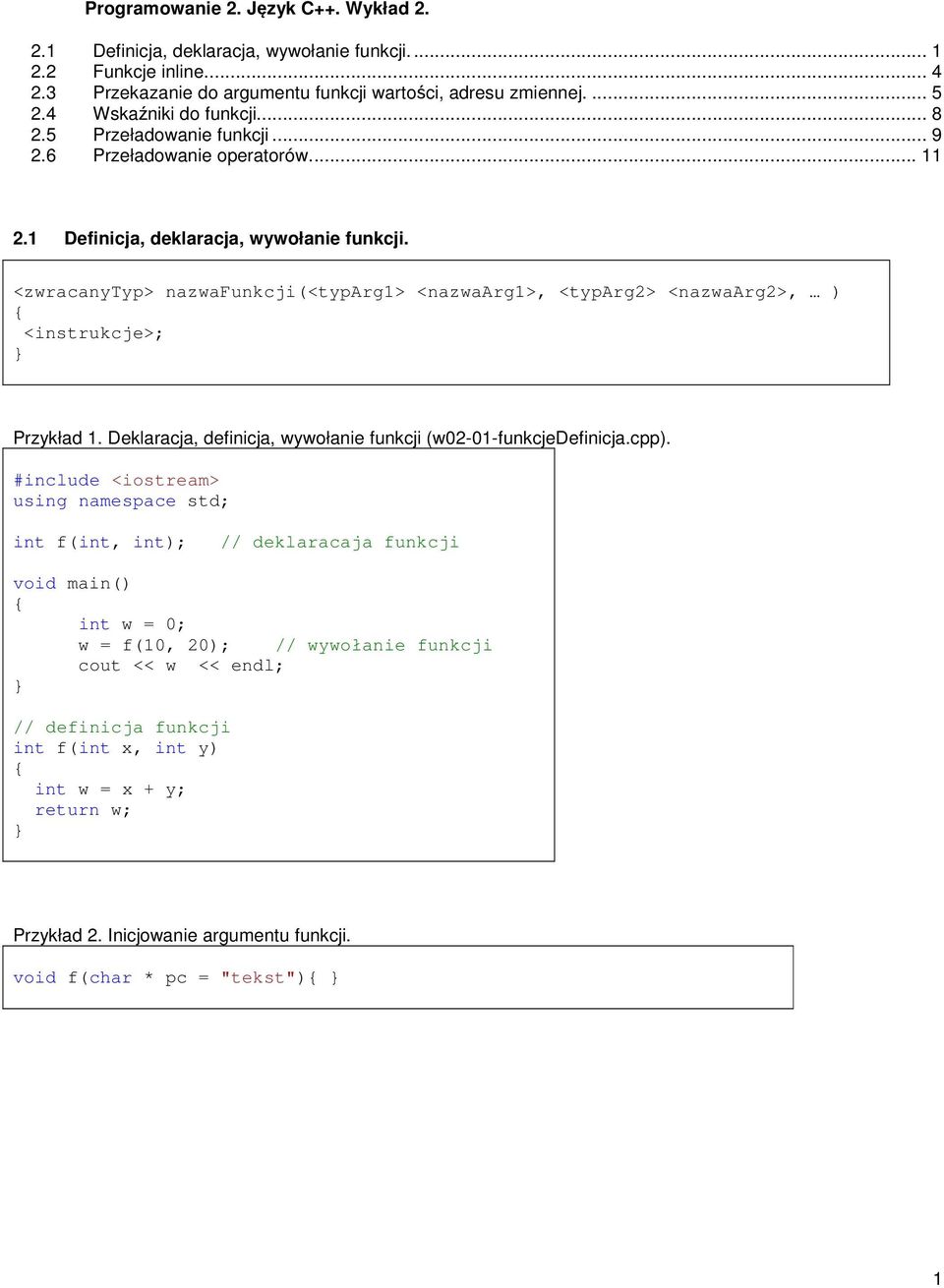944x1288 pixels.
Task: Open TOC entry 2.2 Funkcje inline
Action: coord(149,72)
